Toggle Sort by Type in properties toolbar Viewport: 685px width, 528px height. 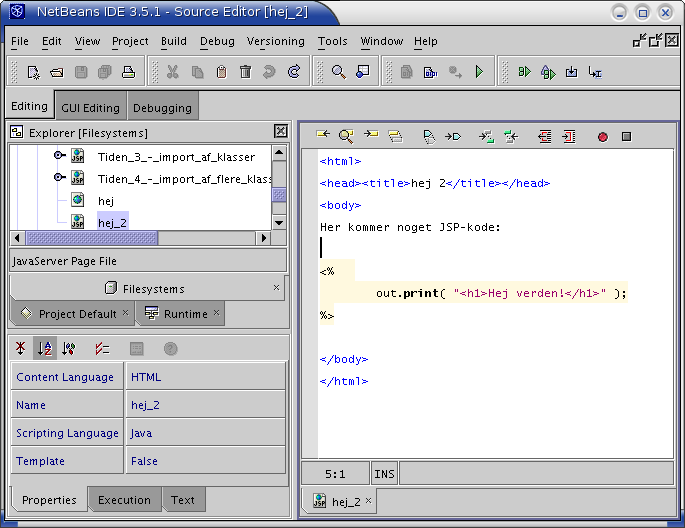click(69, 348)
